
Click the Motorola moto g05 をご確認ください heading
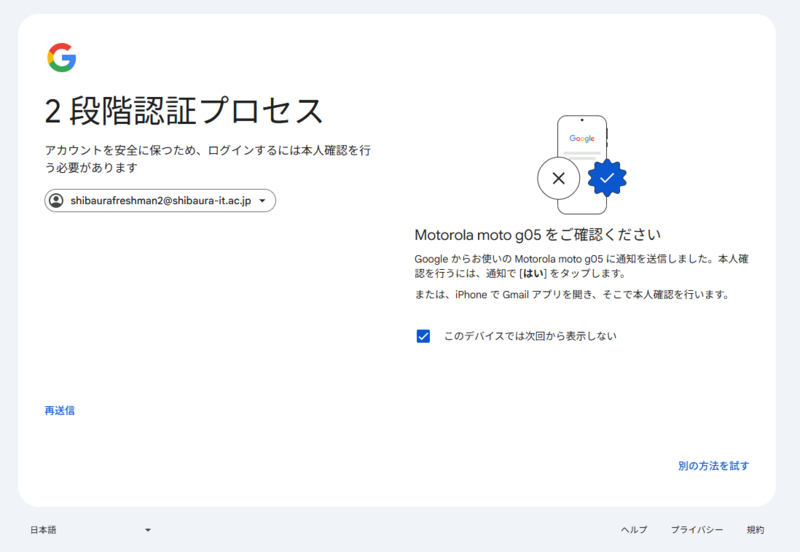coord(538,235)
